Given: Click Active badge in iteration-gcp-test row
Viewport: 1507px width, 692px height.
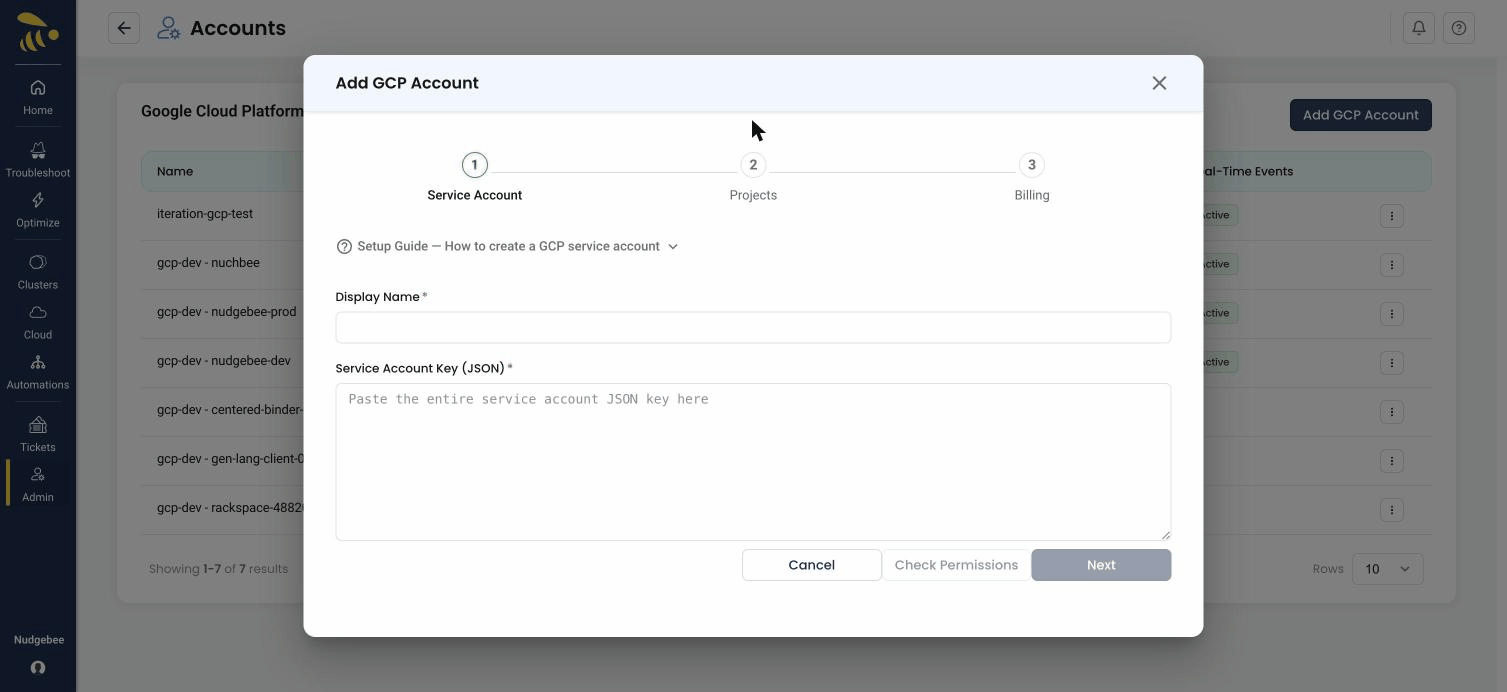Looking at the screenshot, I should [x=1220, y=215].
